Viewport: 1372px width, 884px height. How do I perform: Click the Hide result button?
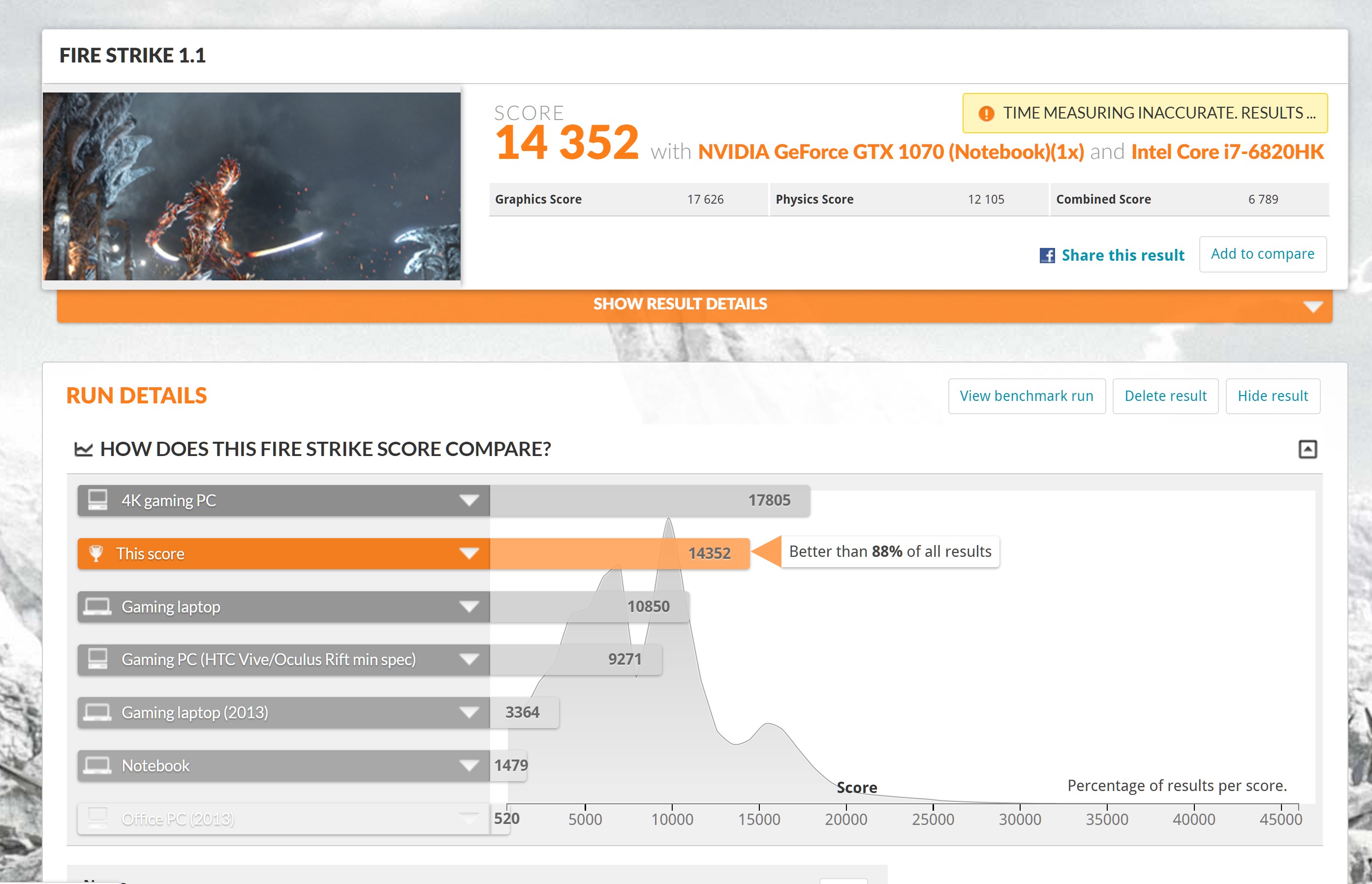tap(1272, 396)
